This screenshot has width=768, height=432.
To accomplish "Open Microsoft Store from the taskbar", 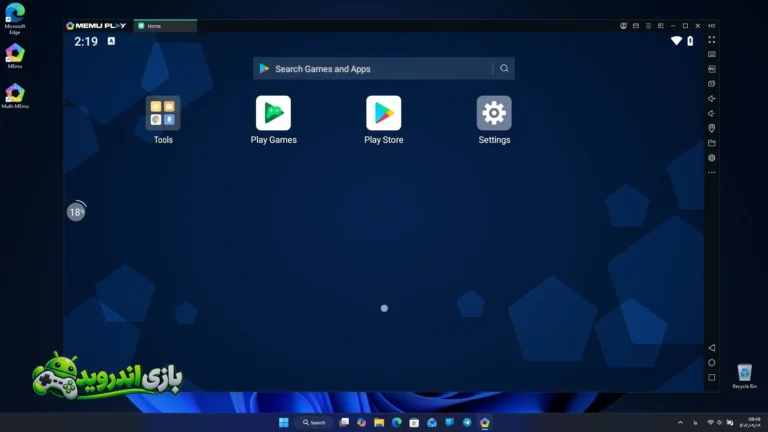I will 414,422.
